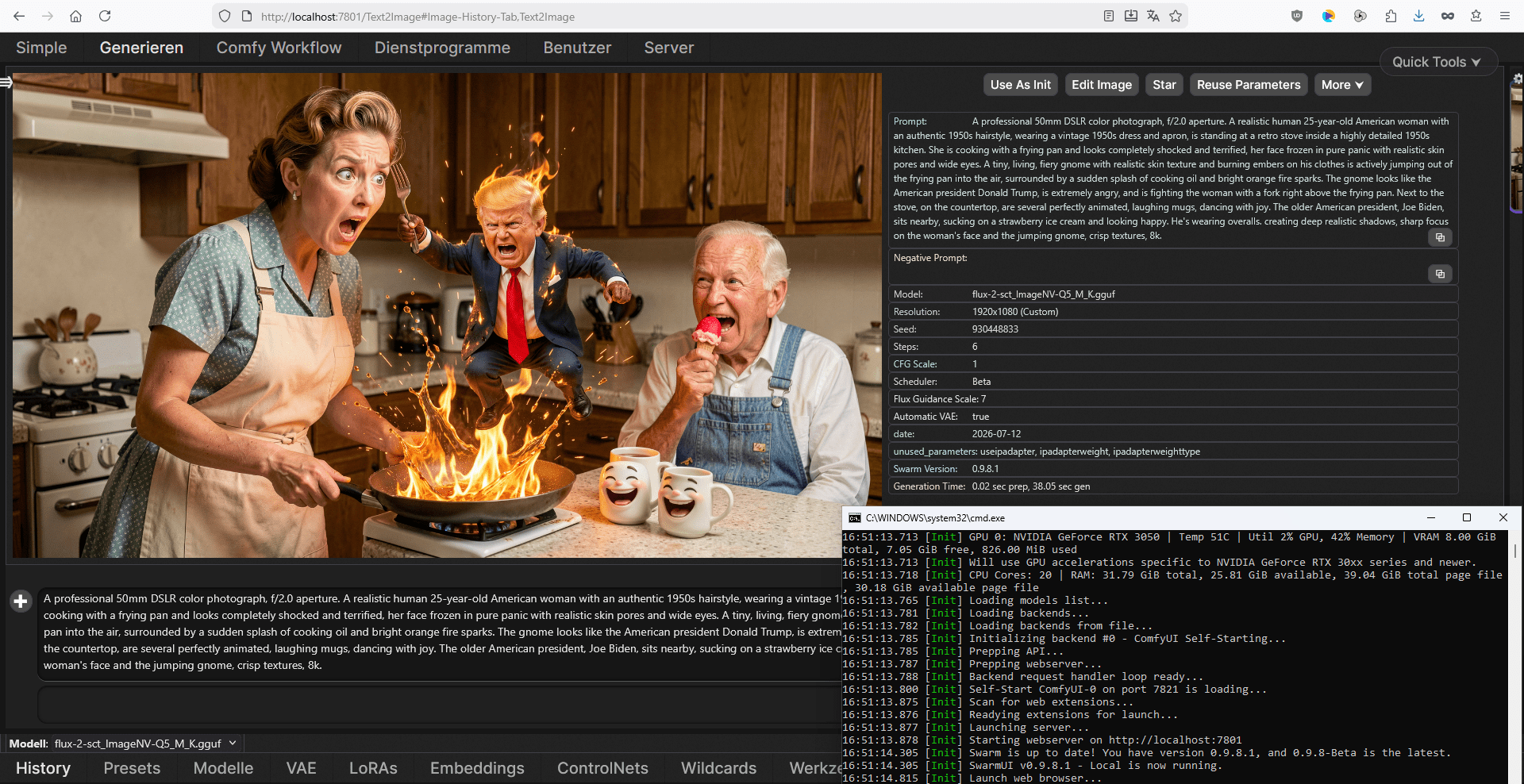
Task: Click the Generation Time metadata row
Action: [x=1173, y=486]
